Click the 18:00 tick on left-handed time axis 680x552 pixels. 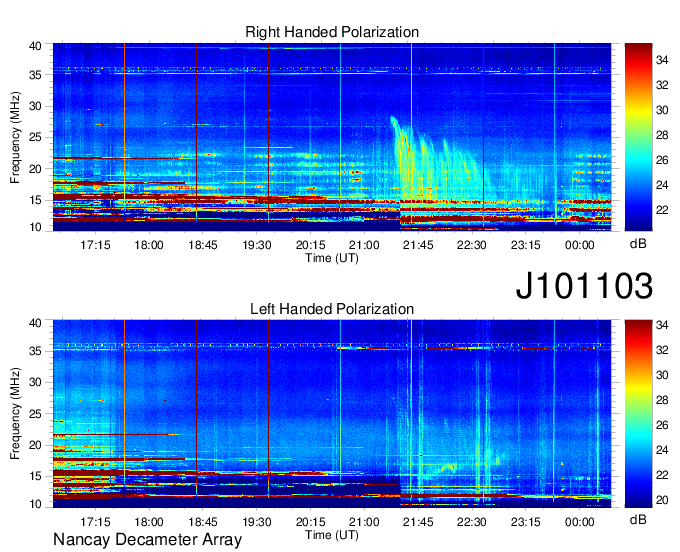[149, 522]
